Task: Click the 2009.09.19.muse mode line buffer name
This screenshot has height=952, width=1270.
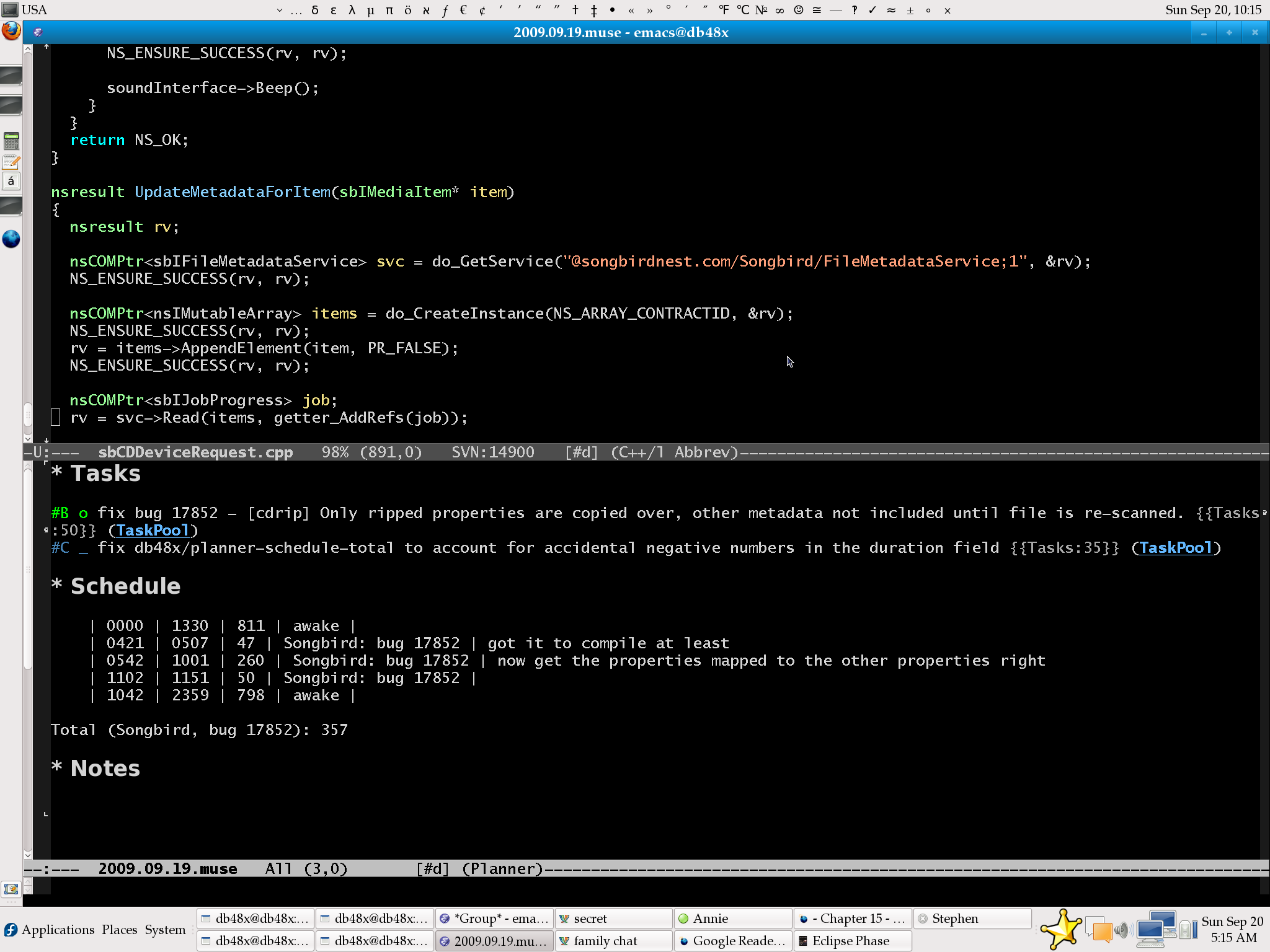Action: click(x=167, y=868)
